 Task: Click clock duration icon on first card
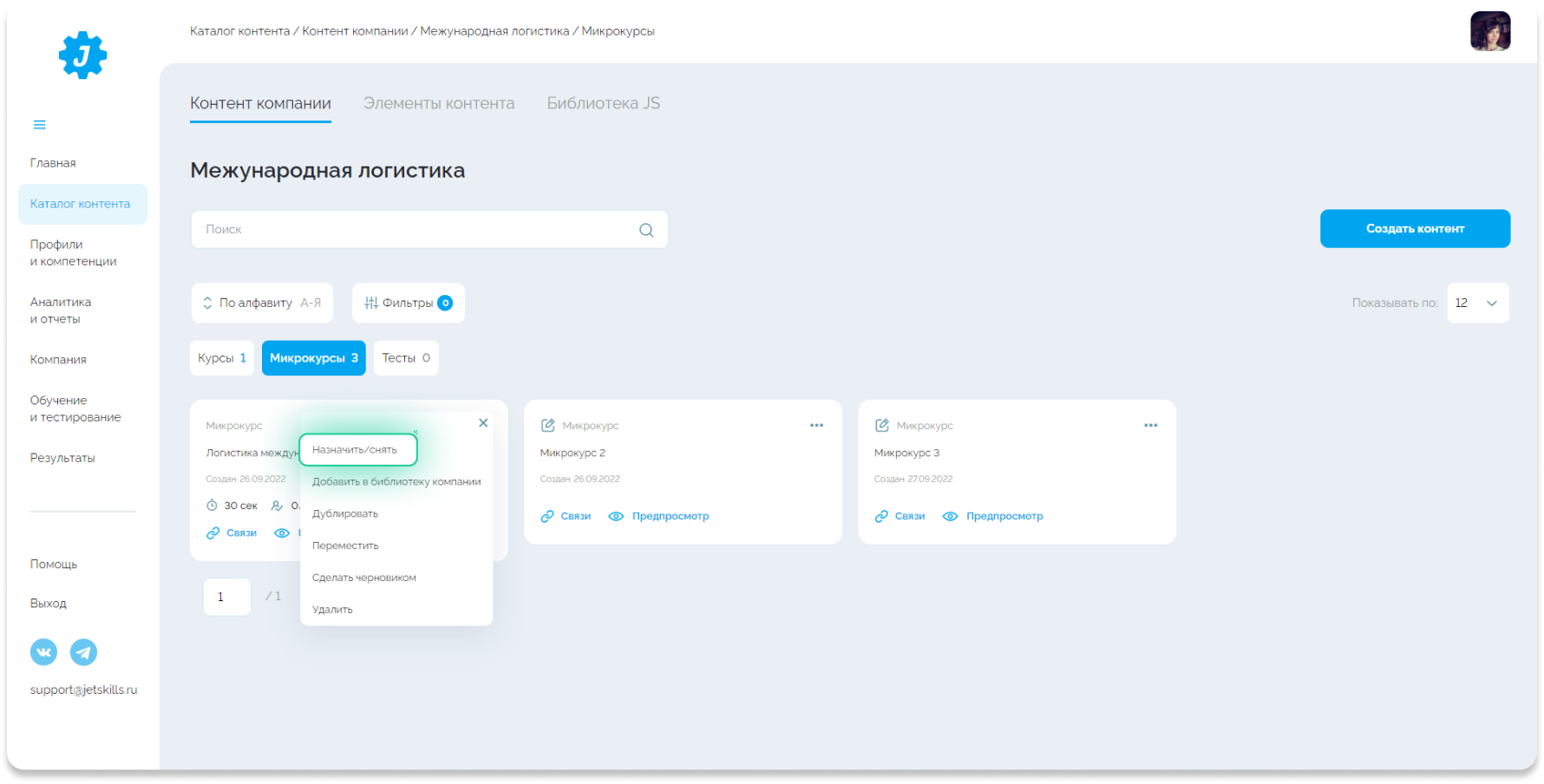click(212, 506)
